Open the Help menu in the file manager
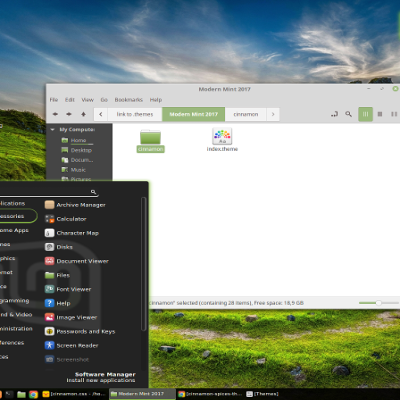The image size is (400, 400). (x=156, y=100)
